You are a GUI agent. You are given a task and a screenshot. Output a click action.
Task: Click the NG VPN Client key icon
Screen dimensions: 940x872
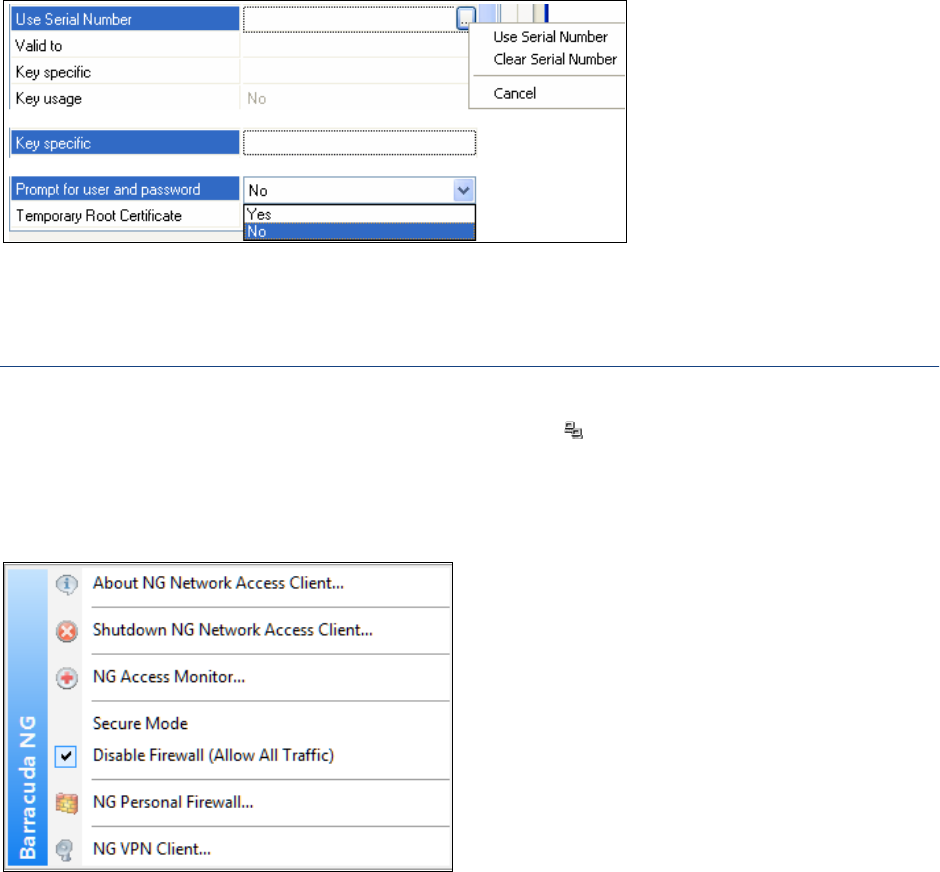[x=65, y=850]
